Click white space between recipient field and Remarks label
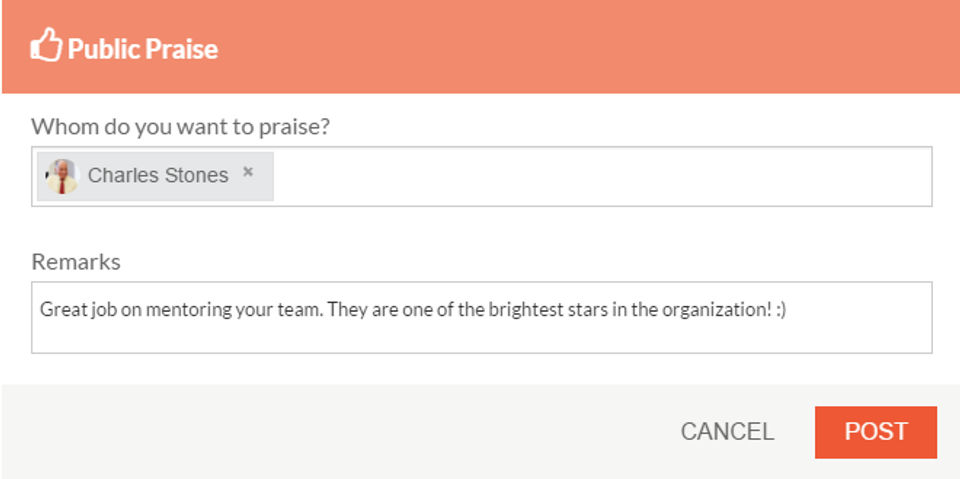Screen dimensions: 960x479 pyautogui.click(x=480, y=228)
